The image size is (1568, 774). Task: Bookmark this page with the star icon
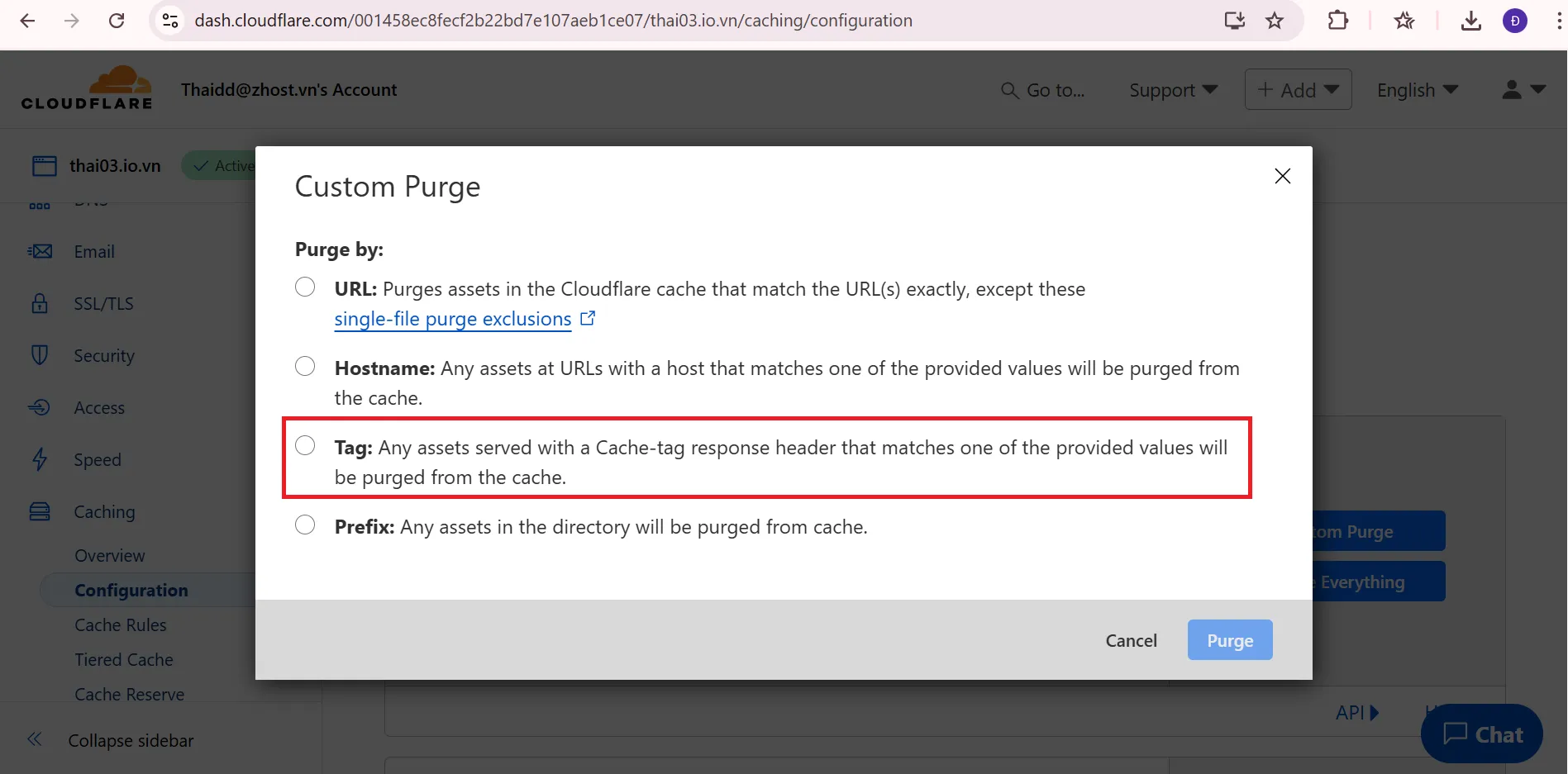pos(1275,21)
